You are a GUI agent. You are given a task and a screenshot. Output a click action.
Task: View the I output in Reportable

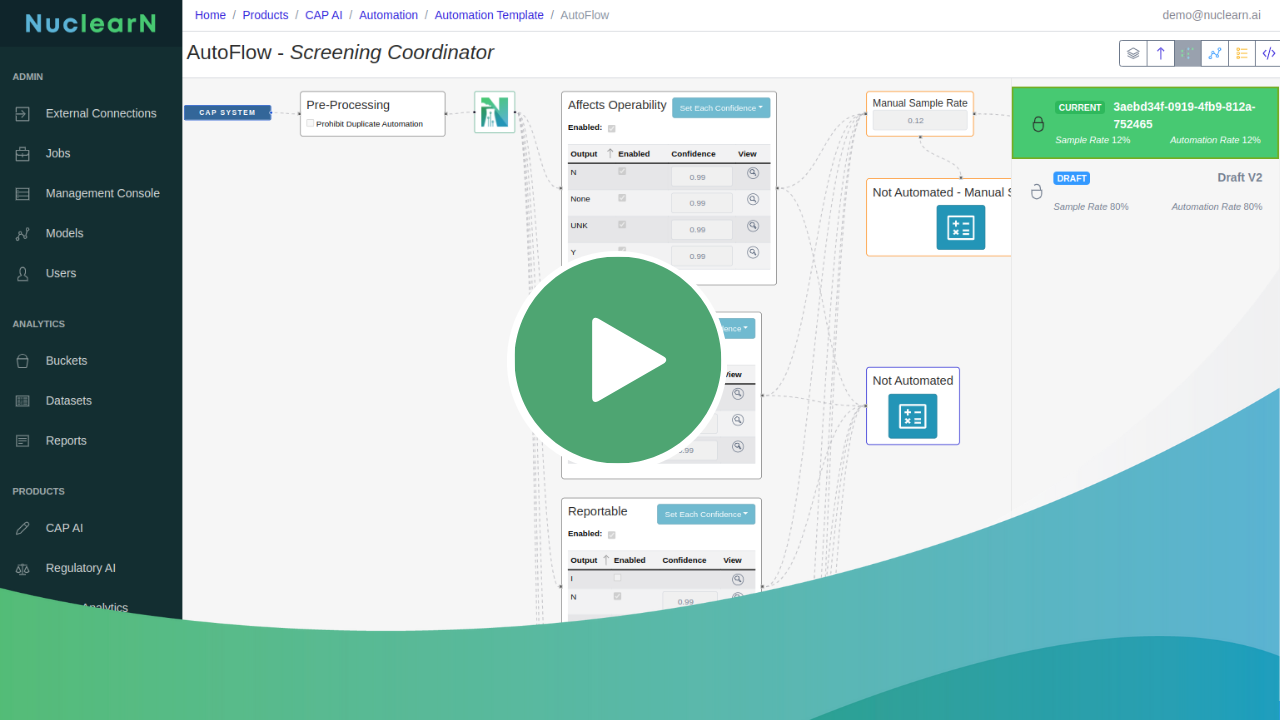coord(738,579)
